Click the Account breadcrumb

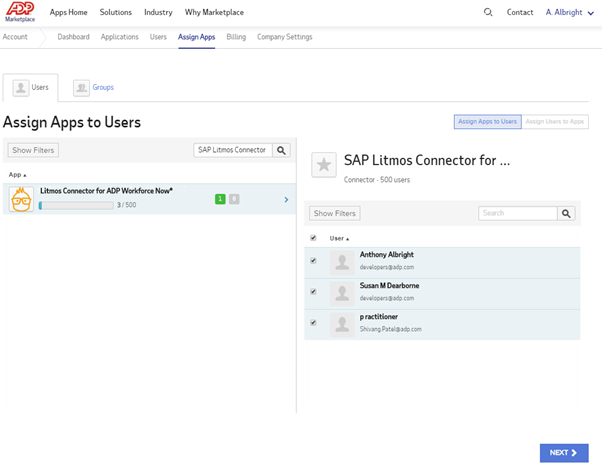point(15,37)
